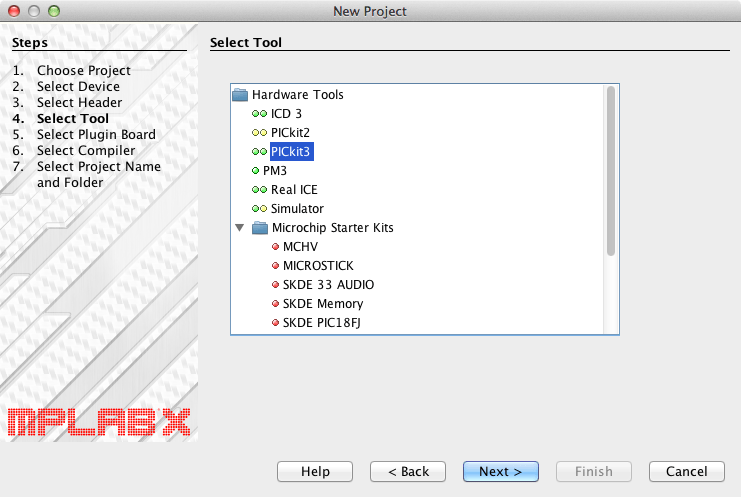The image size is (741, 497).
Task: Click the red status dot beside MCHV
Action: pos(275,247)
